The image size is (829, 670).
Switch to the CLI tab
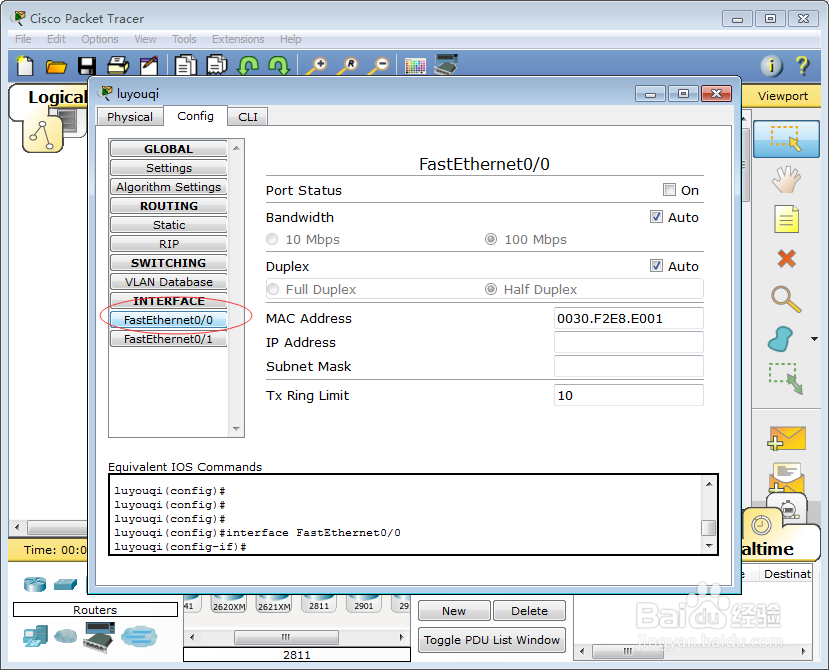247,117
